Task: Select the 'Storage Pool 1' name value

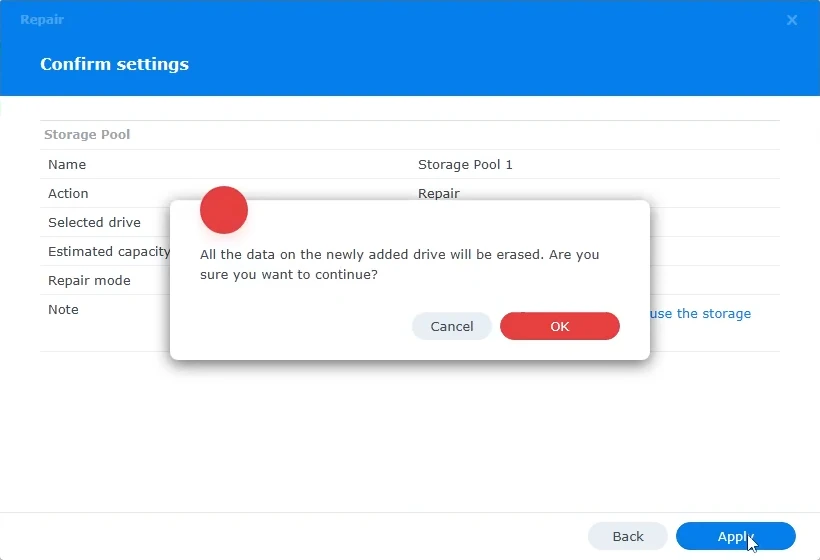Action: coord(465,165)
